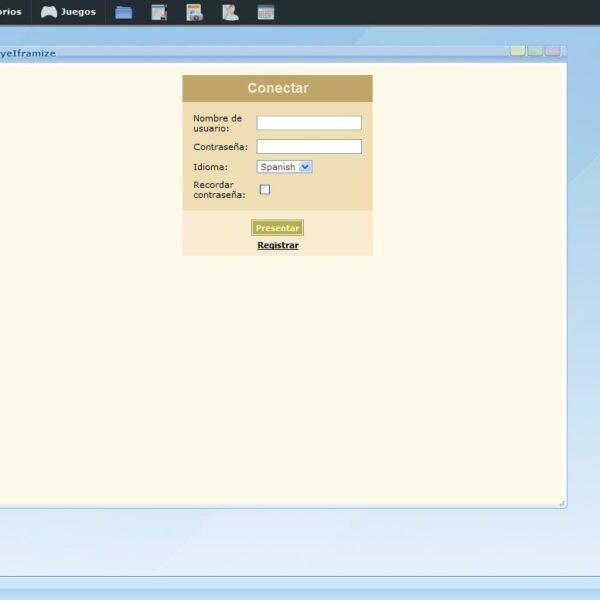Image resolution: width=600 pixels, height=600 pixels.
Task: Click the game controller icon
Action: coord(49,12)
